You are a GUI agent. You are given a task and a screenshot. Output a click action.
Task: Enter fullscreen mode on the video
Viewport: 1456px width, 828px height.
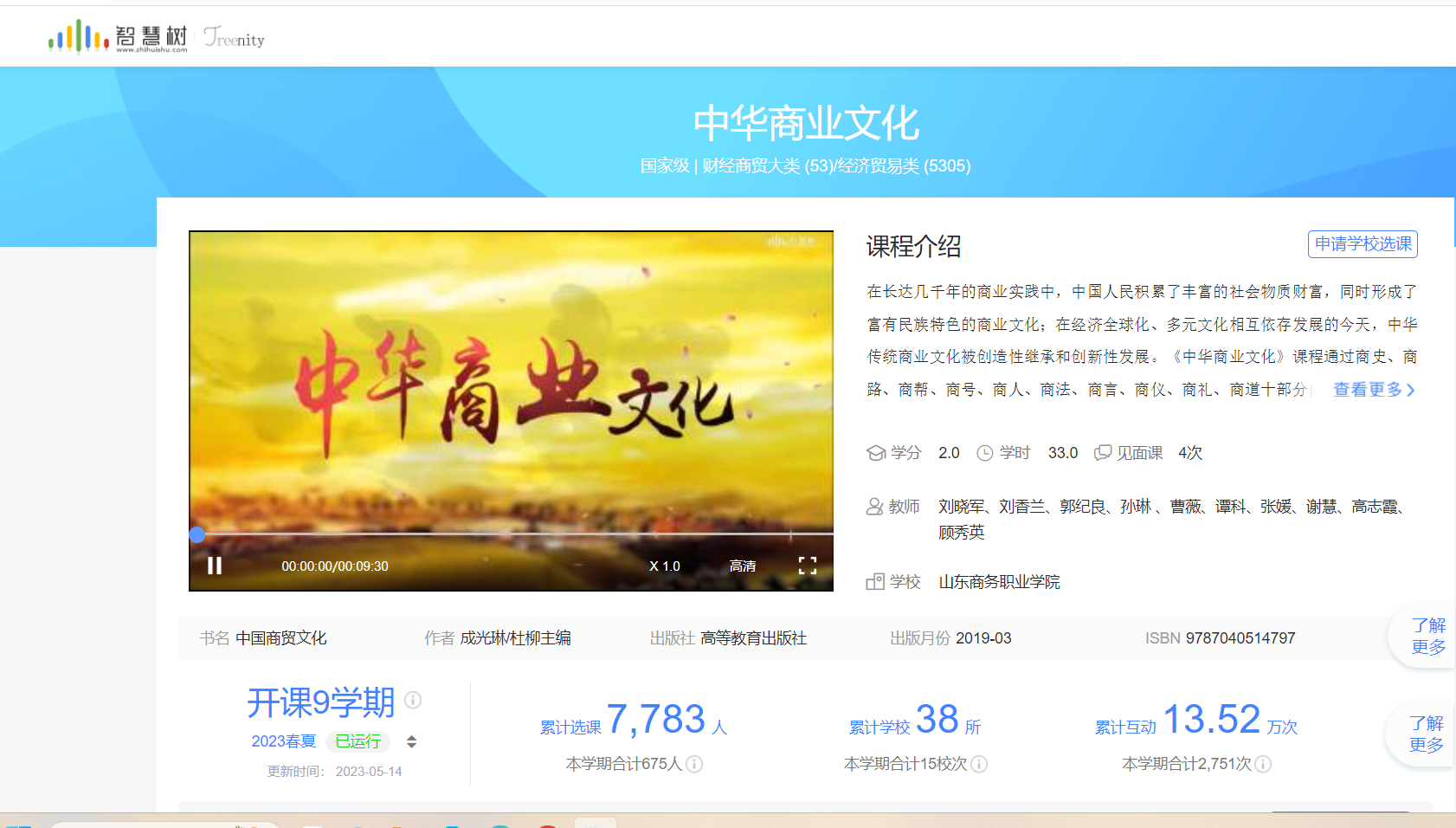click(807, 566)
